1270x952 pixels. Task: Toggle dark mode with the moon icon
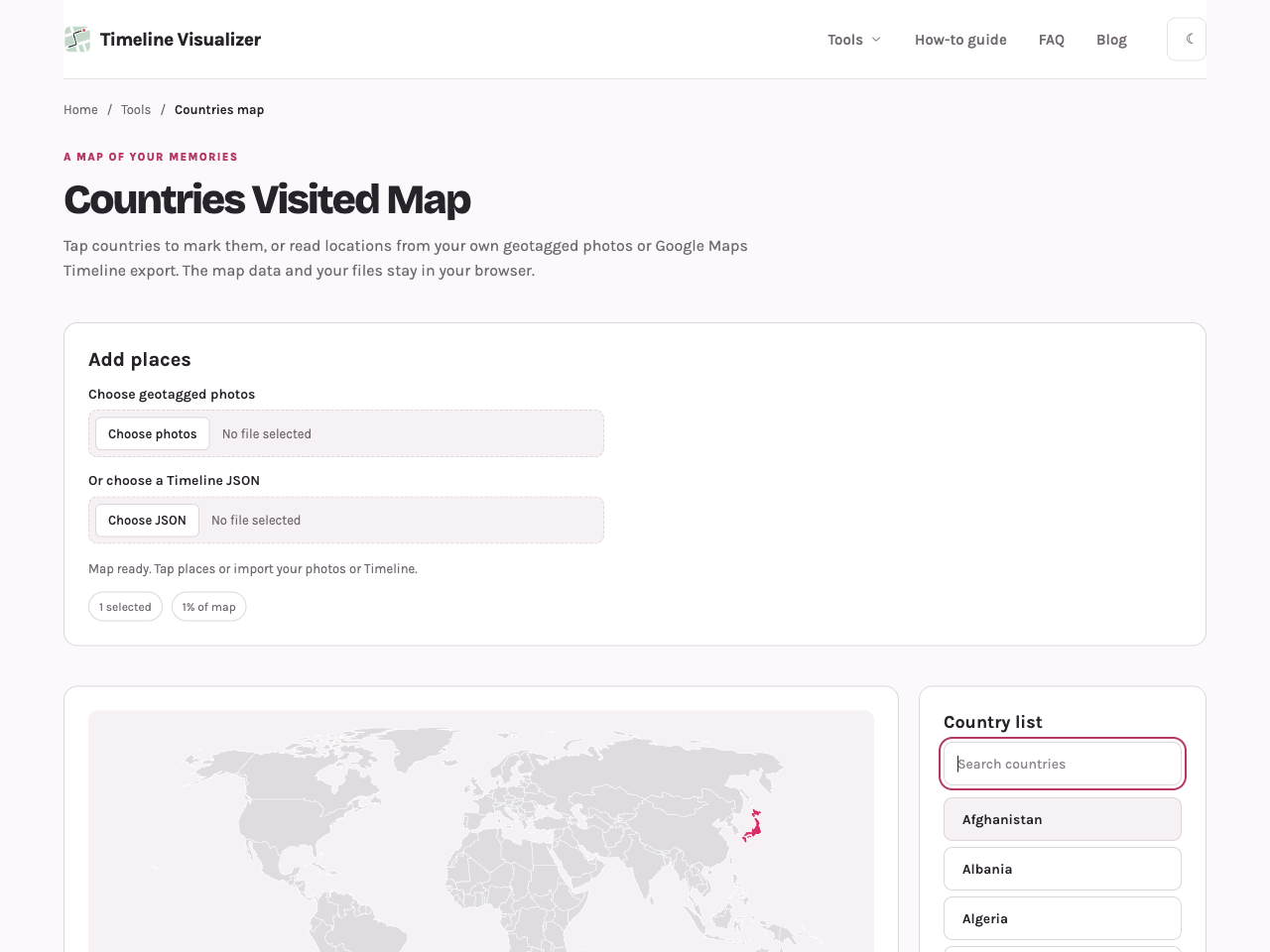click(1187, 40)
